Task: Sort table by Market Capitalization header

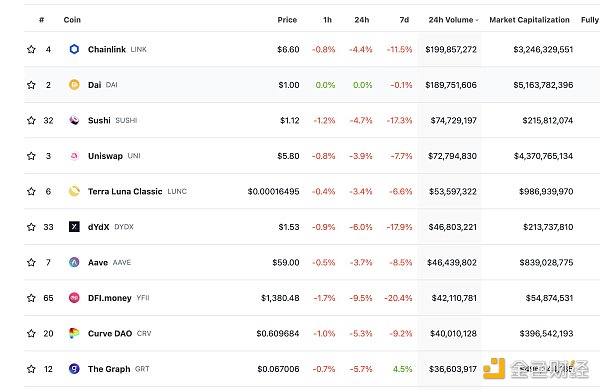Action: 529,20
